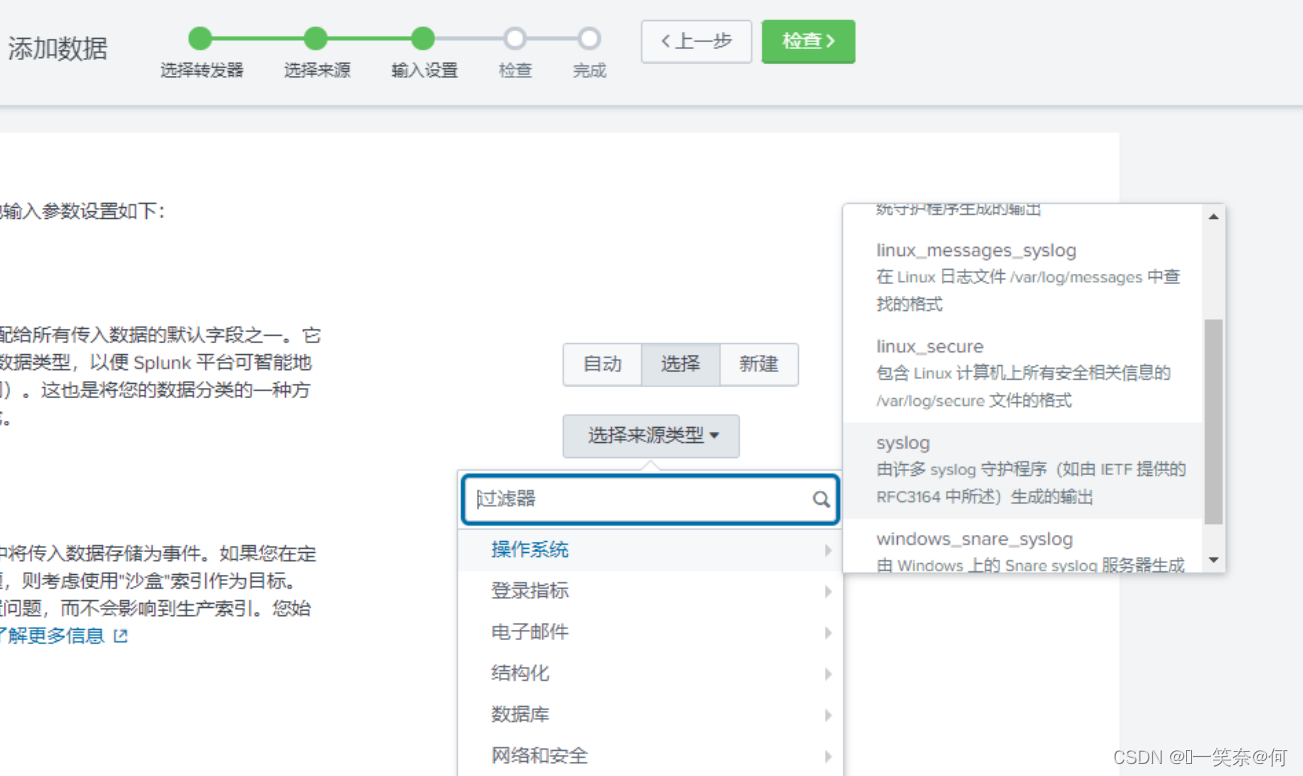1303x776 pixels.
Task: Click the 选择来源 step label
Action: click(317, 71)
